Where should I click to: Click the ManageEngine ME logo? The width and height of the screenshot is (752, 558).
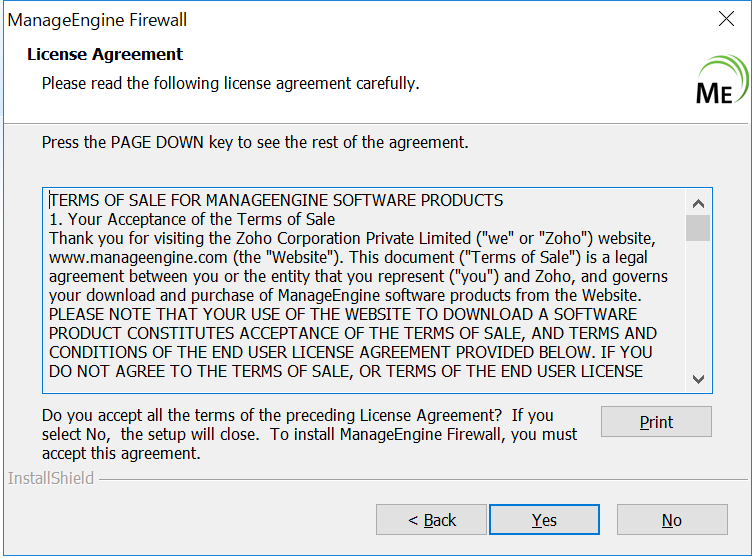tap(722, 81)
